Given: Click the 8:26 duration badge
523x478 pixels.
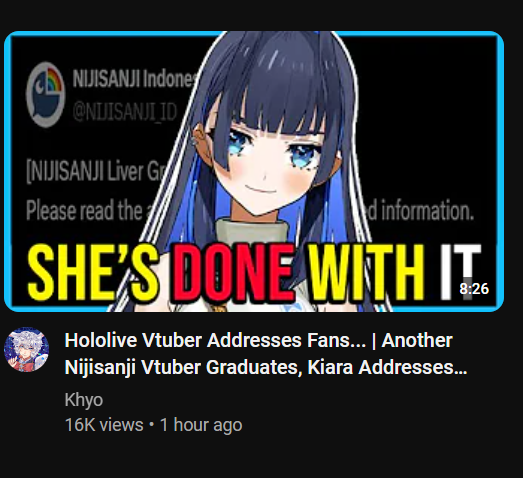Looking at the screenshot, I should click(474, 289).
